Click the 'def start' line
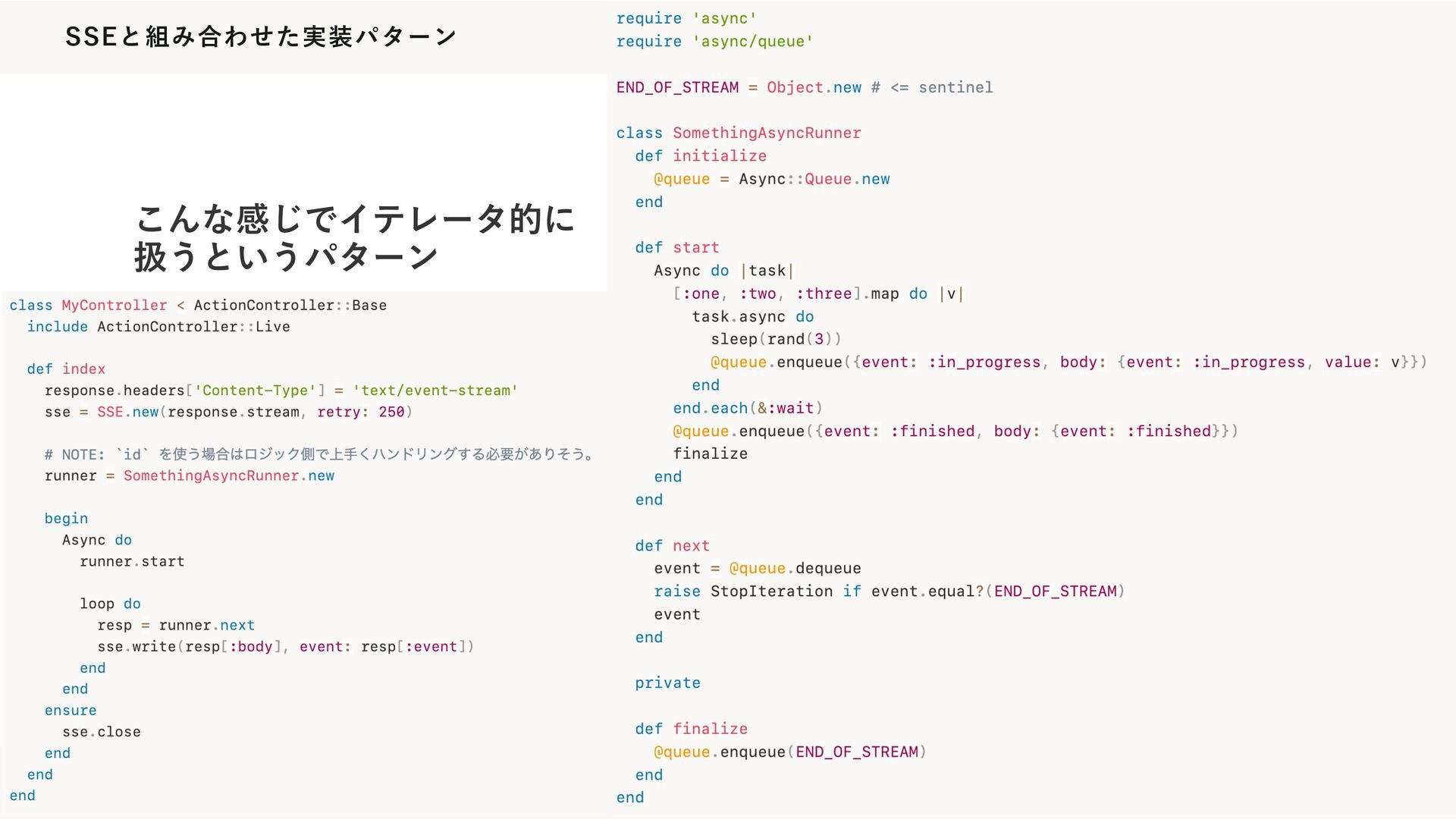Screen dimensions: 1456x819 pyautogui.click(x=677, y=247)
